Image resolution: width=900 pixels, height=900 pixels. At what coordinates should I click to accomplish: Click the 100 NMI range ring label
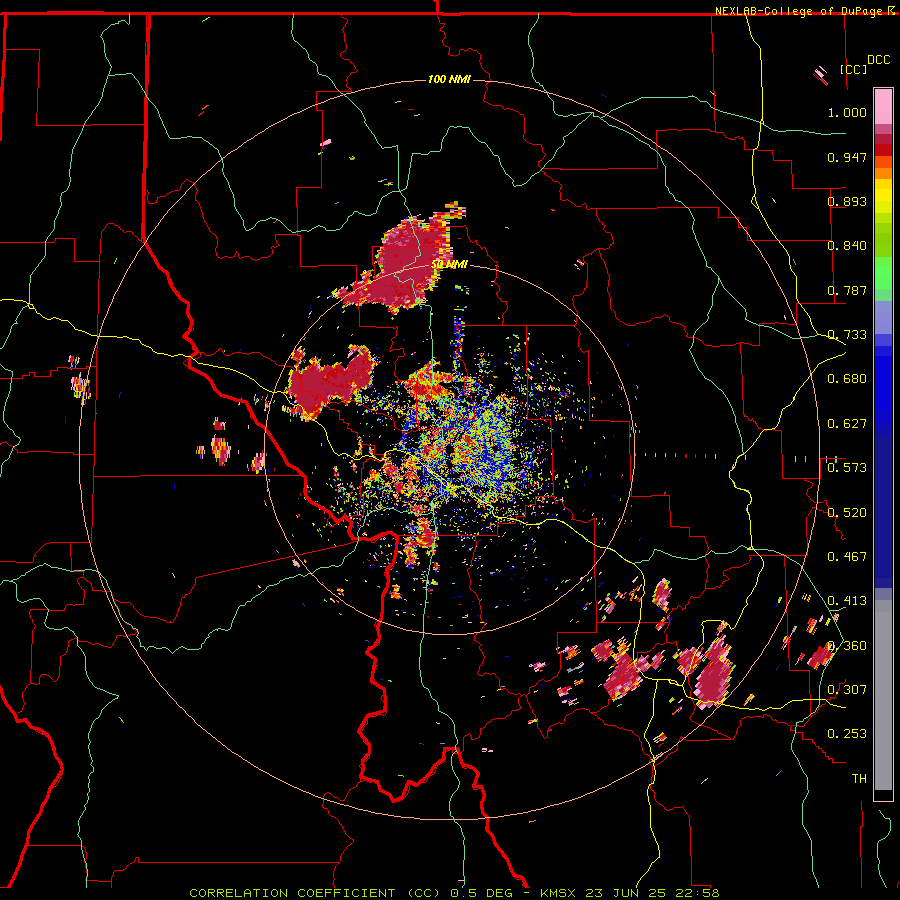(x=449, y=79)
